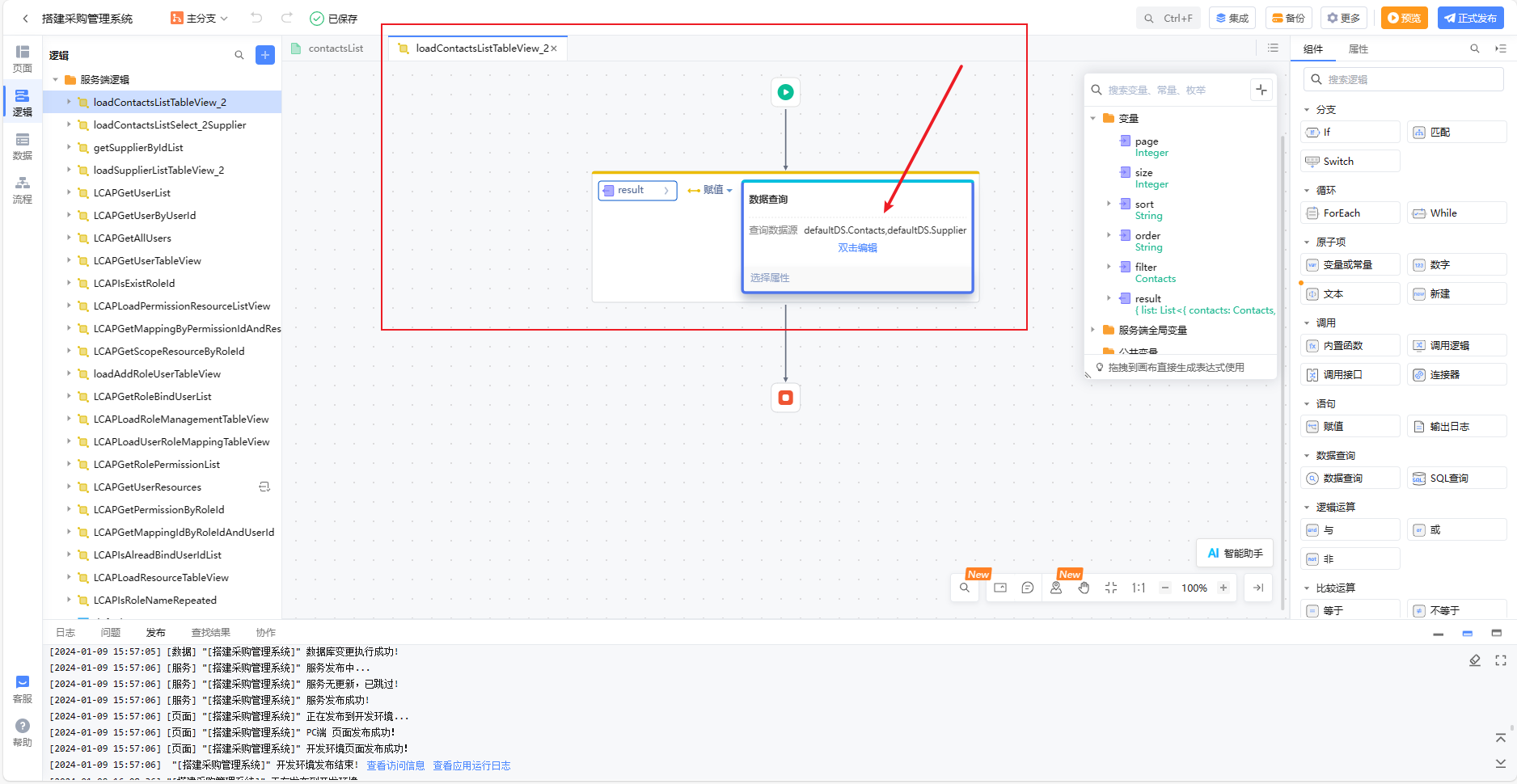The width and height of the screenshot is (1517, 784).
Task: Search components with magnifier in right panel
Action: (x=1475, y=48)
